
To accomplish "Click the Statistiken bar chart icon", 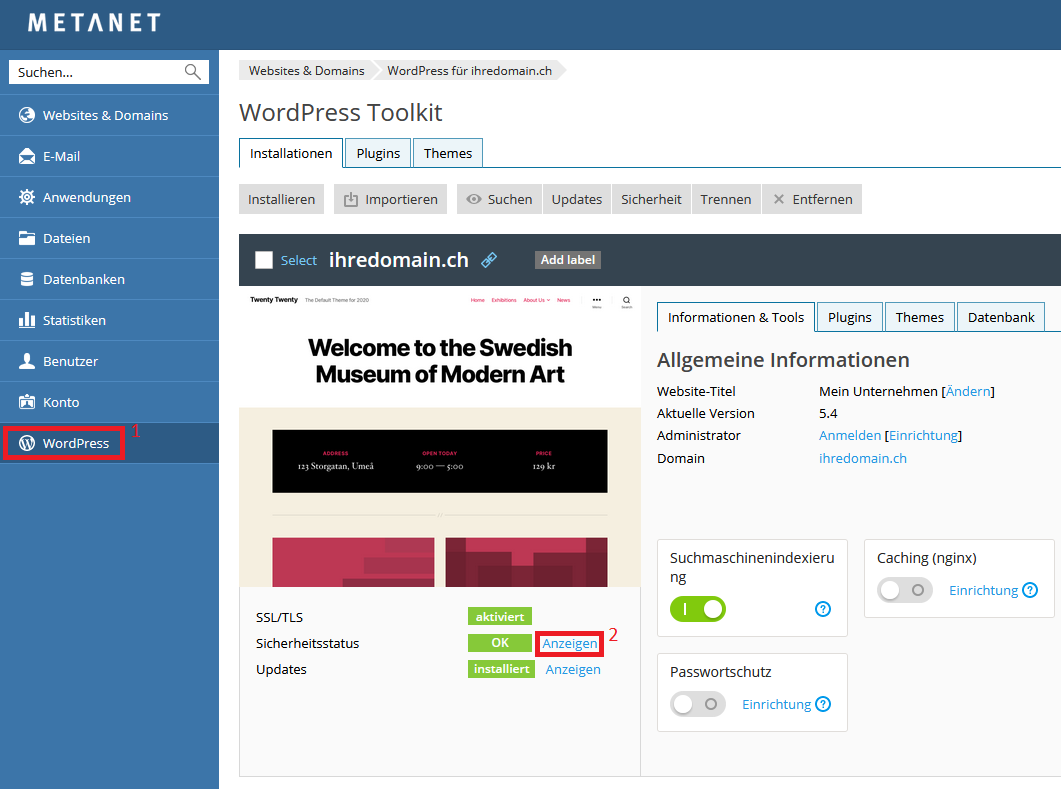I will point(27,320).
